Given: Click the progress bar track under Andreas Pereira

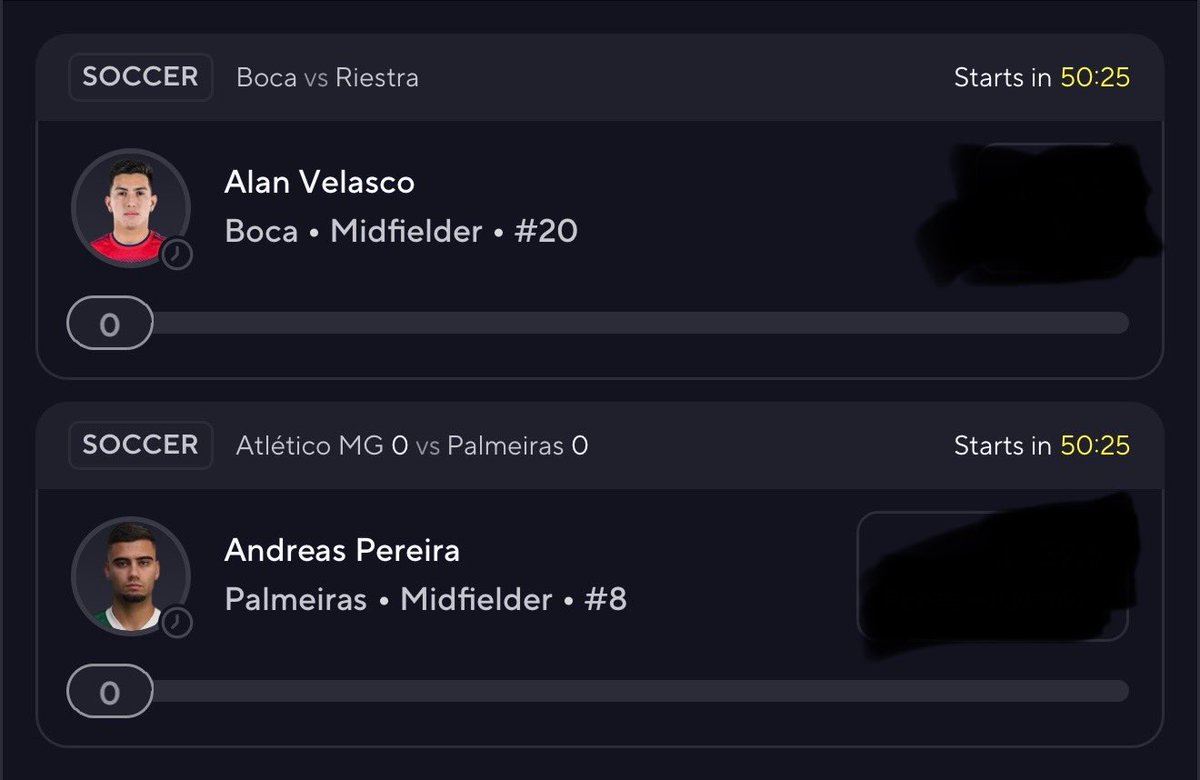Looking at the screenshot, I should click(640, 692).
